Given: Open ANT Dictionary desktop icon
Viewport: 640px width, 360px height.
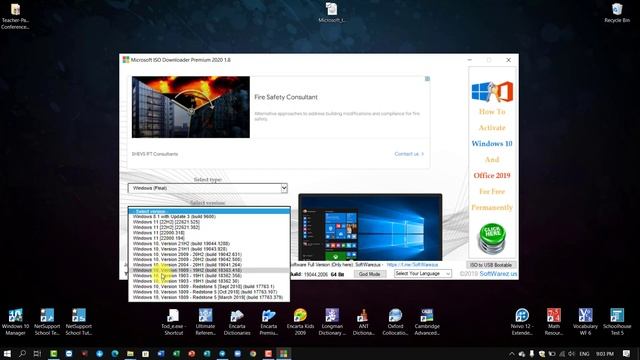Looking at the screenshot, I should pyautogui.click(x=363, y=322).
